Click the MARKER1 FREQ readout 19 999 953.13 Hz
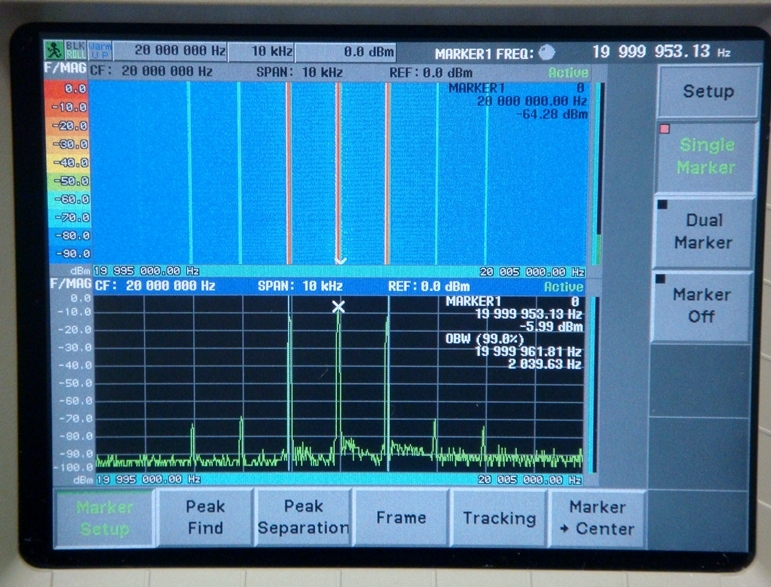Viewport: 771px width, 587px height. (661, 52)
